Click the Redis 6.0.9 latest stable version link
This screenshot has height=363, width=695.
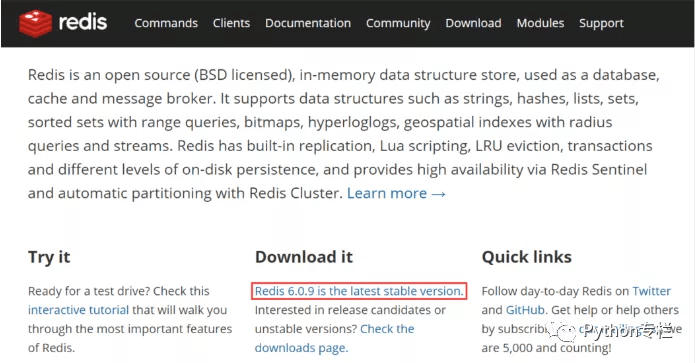coord(359,291)
